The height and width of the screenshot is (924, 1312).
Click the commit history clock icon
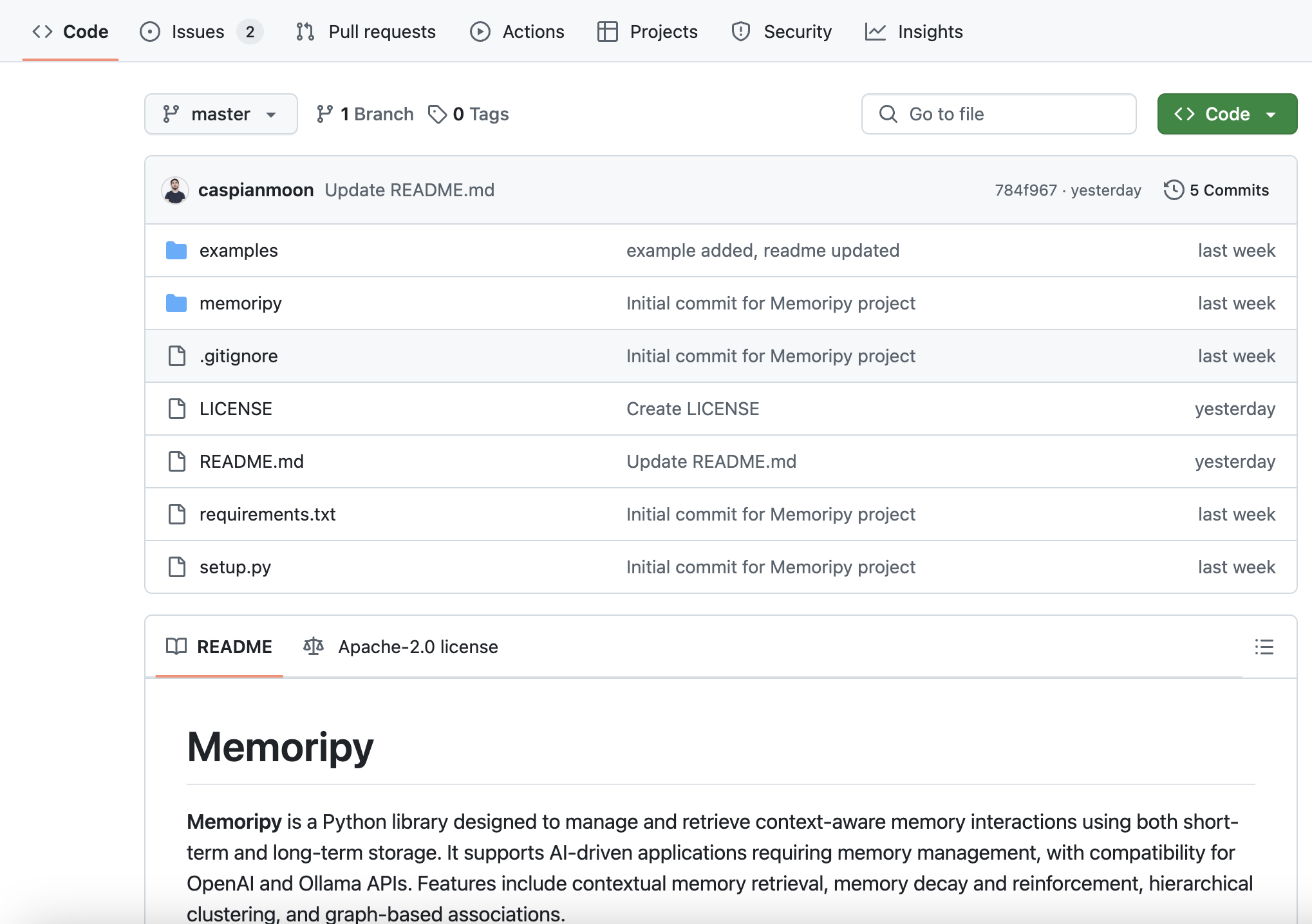click(1173, 189)
